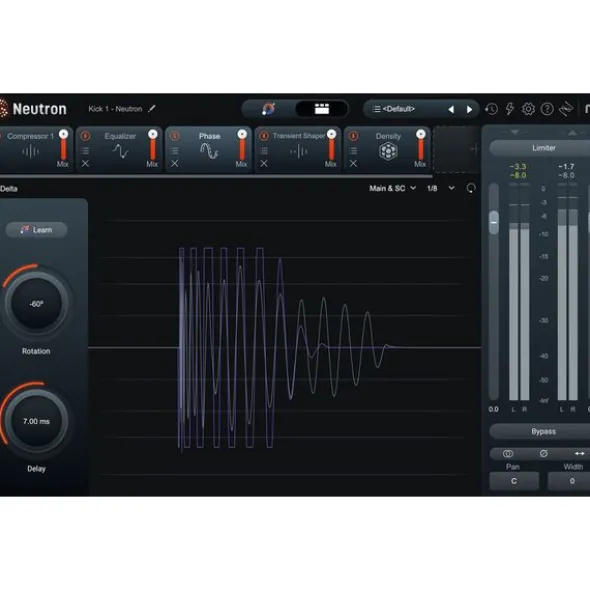
Task: Open the Density module preset list icon
Action: coord(353,151)
